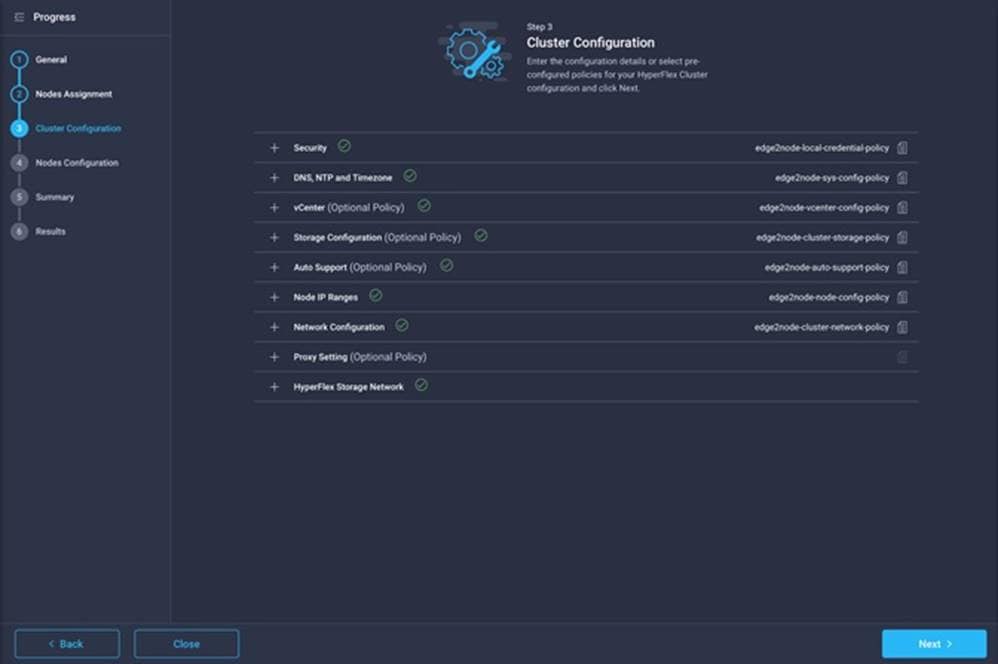Click the Proxy Setting (Optional Policy) title

tap(360, 357)
